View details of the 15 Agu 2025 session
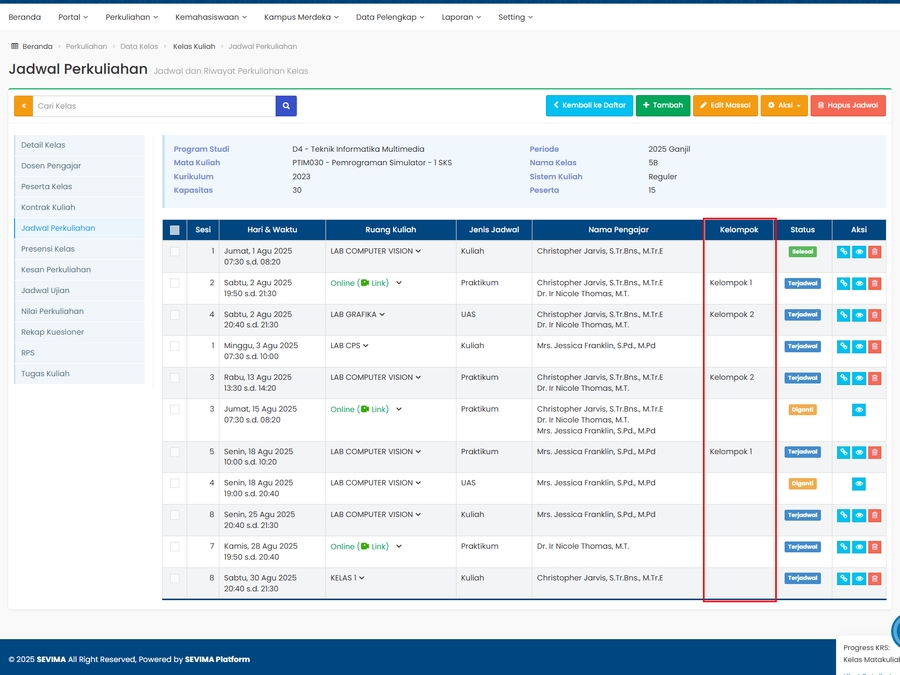Image resolution: width=900 pixels, height=675 pixels. click(858, 410)
